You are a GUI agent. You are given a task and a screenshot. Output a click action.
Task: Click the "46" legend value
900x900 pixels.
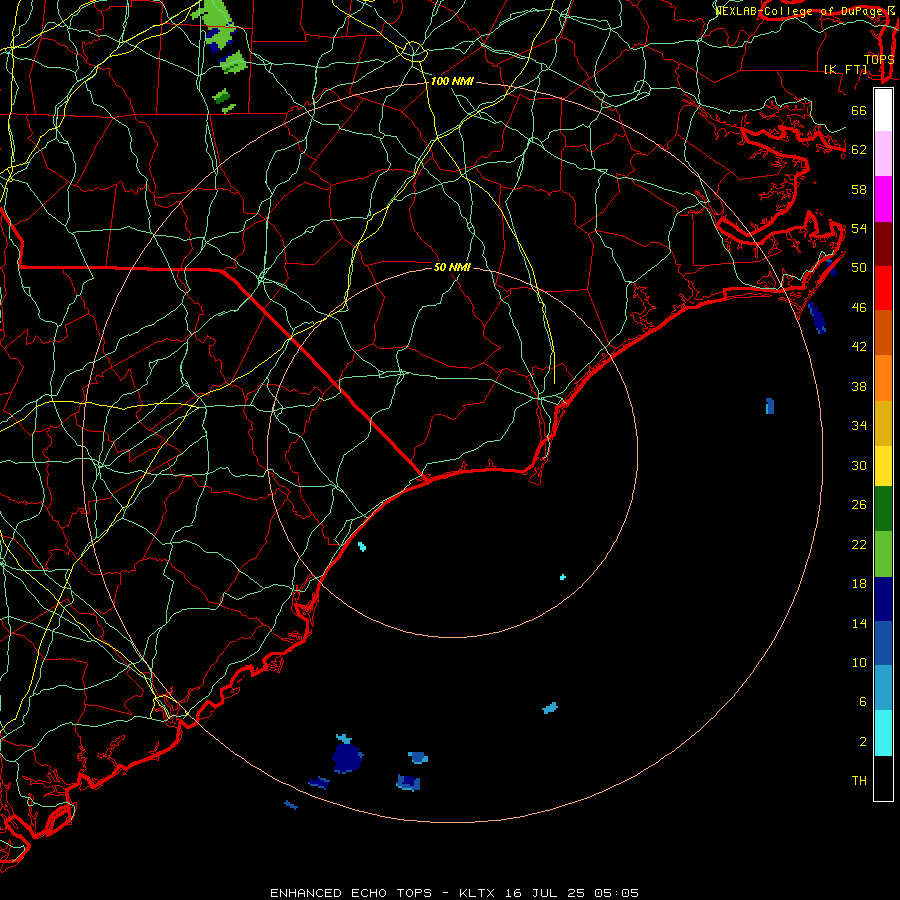tap(859, 308)
